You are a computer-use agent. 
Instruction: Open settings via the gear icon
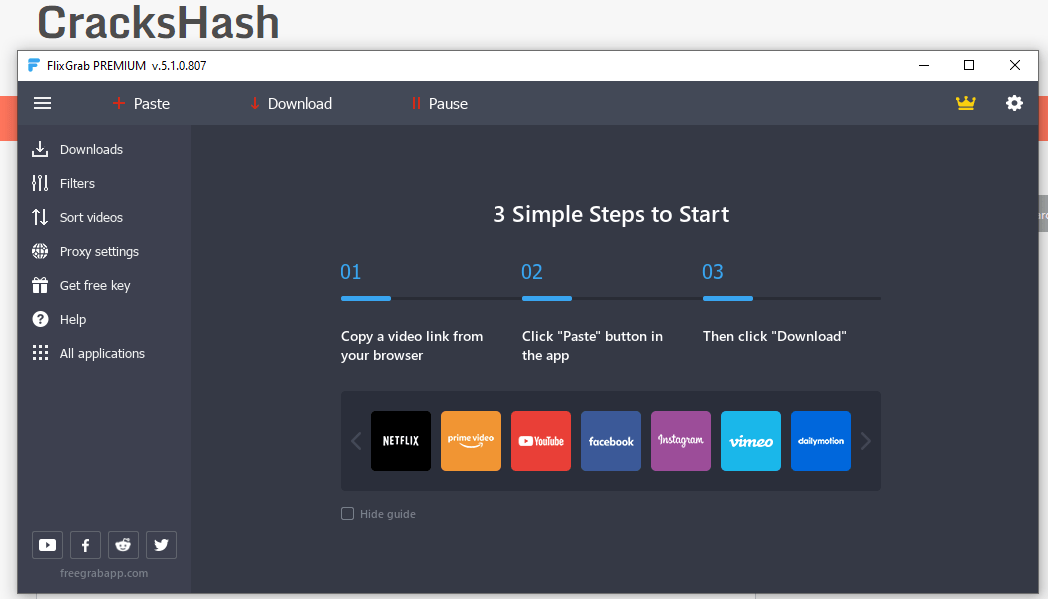click(1014, 103)
